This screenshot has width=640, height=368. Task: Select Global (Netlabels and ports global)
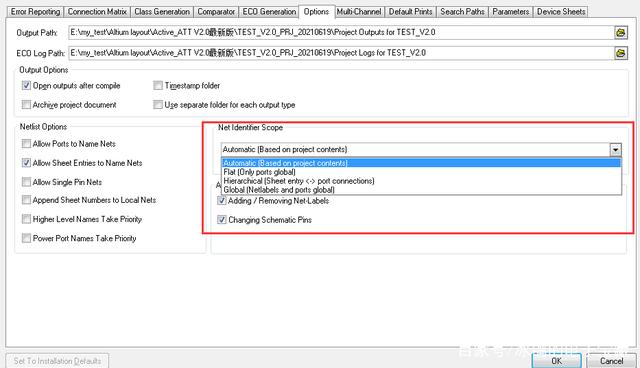[x=421, y=190]
